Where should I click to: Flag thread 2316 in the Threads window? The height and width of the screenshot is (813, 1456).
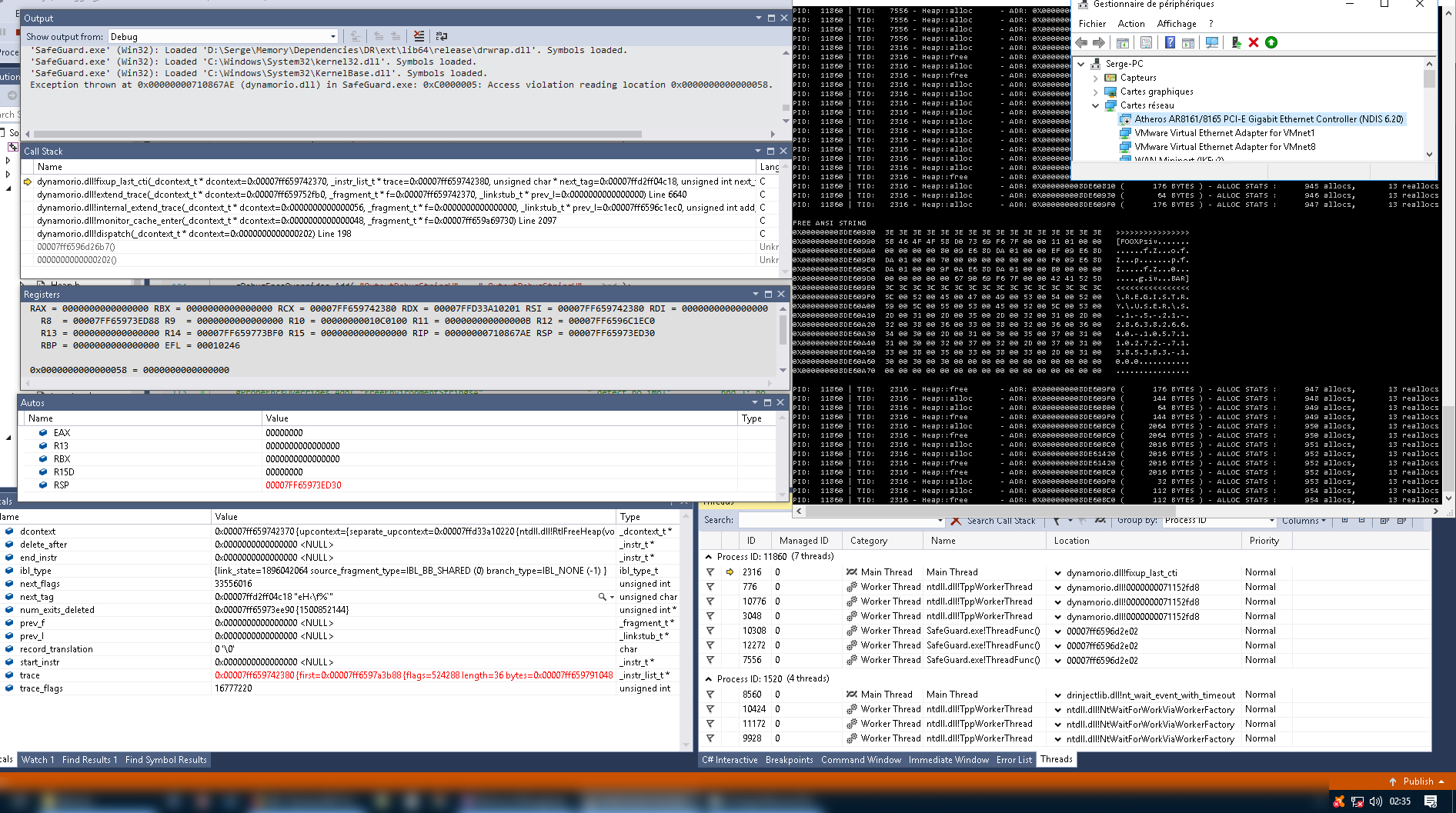tap(710, 571)
